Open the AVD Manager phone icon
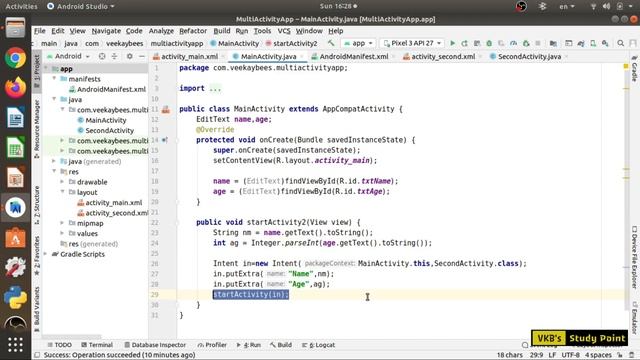Viewport: 640px width, 360px height. 593,43
